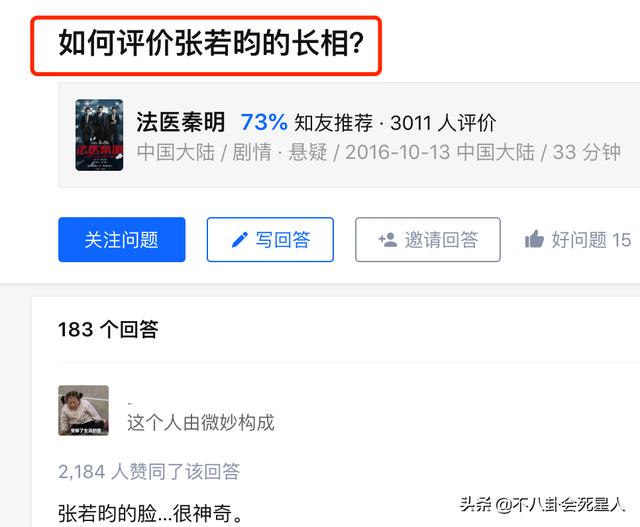Click the 73% 知友推荐 rating
Screen dimensions: 640x527
coord(307,122)
